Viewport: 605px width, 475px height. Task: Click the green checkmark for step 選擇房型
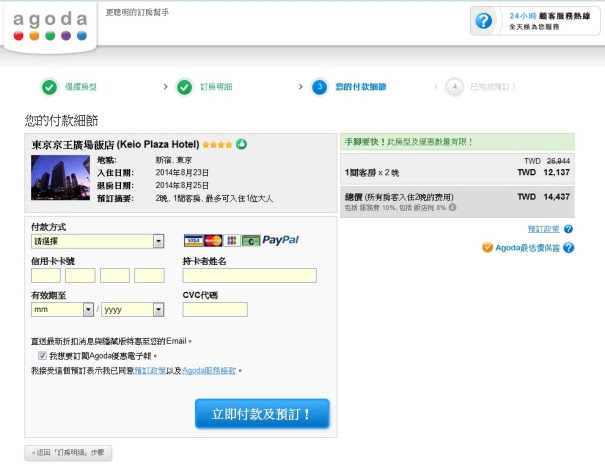(x=49, y=87)
